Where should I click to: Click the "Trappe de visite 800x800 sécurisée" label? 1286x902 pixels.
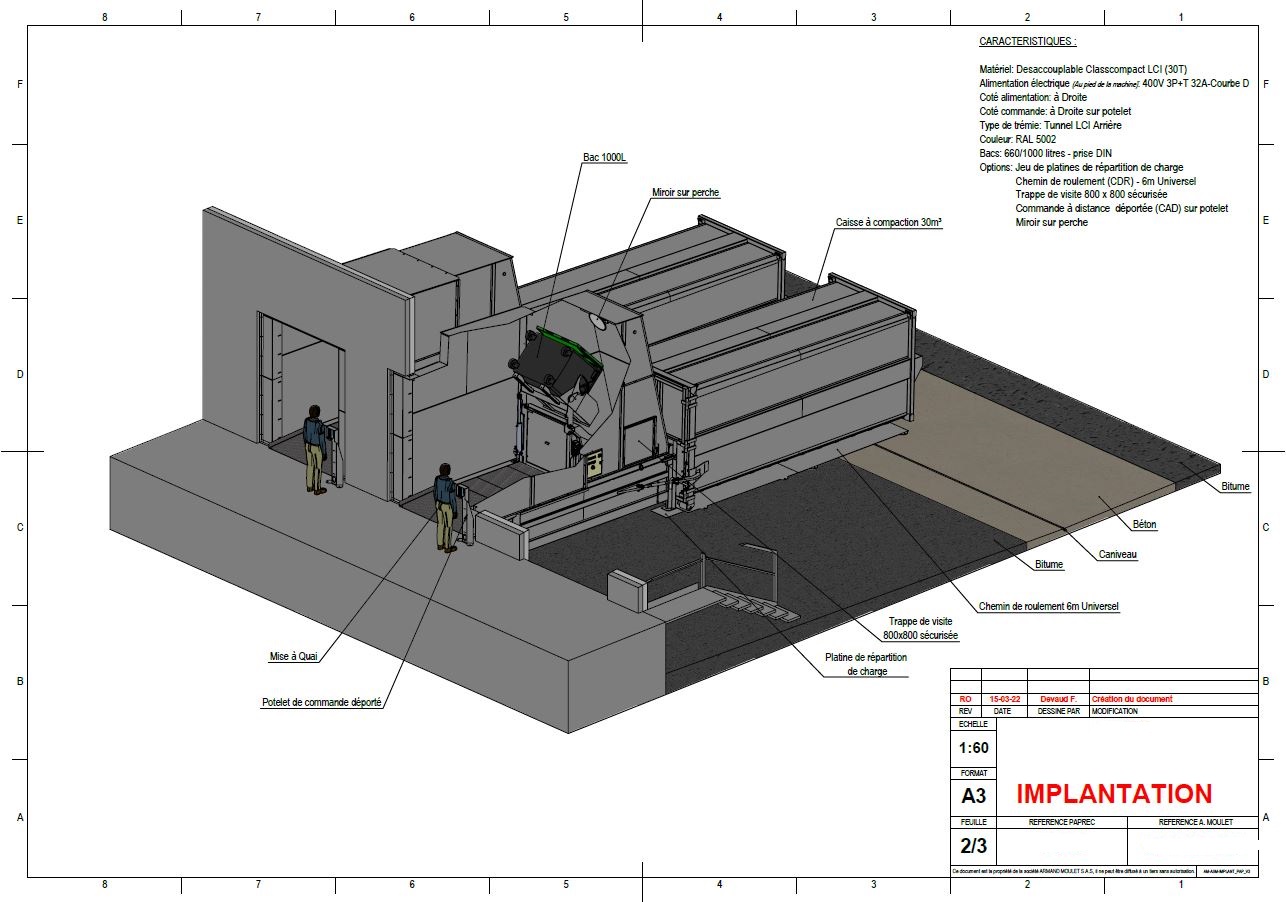pyautogui.click(x=921, y=628)
